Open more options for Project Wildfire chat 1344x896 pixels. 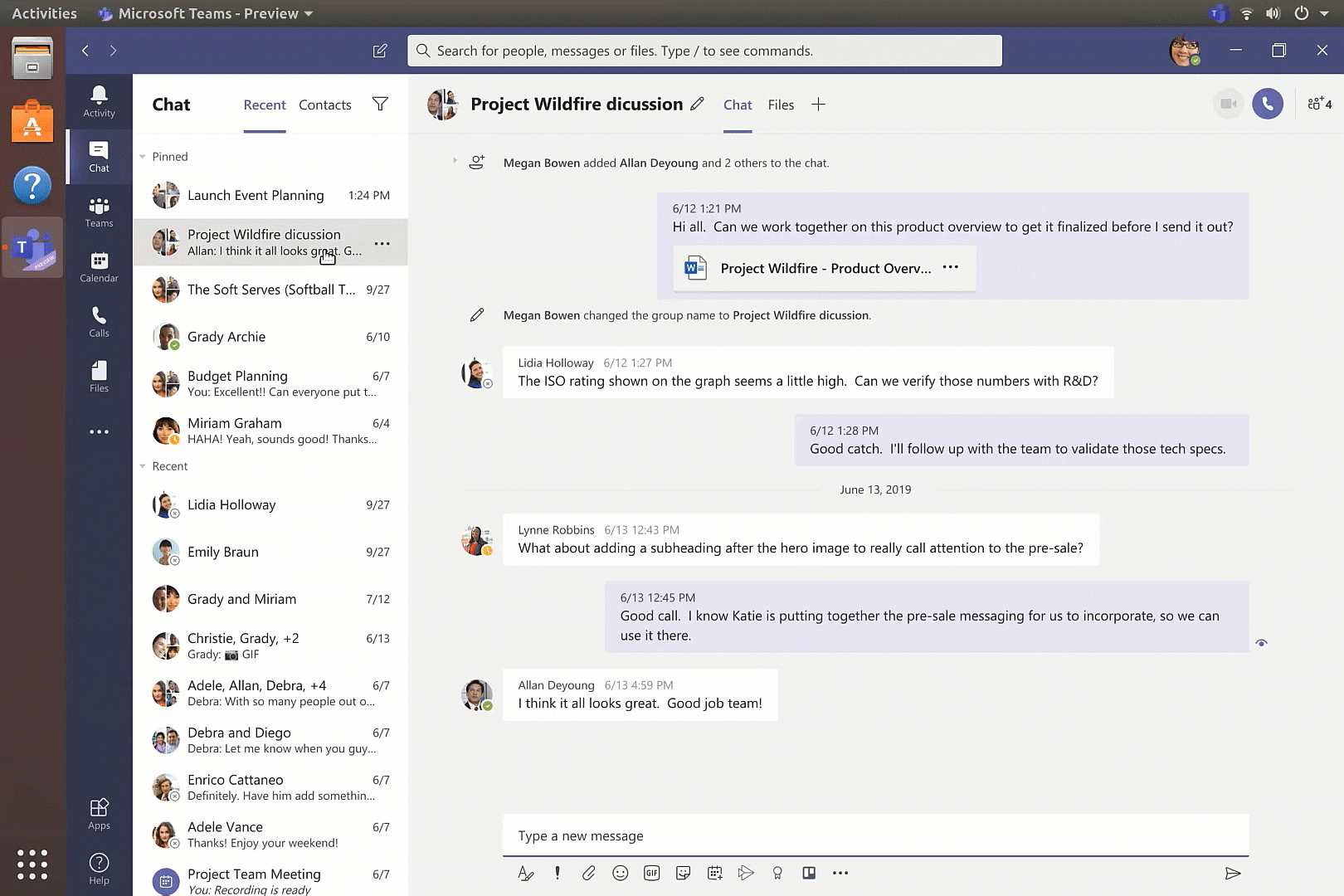382,243
